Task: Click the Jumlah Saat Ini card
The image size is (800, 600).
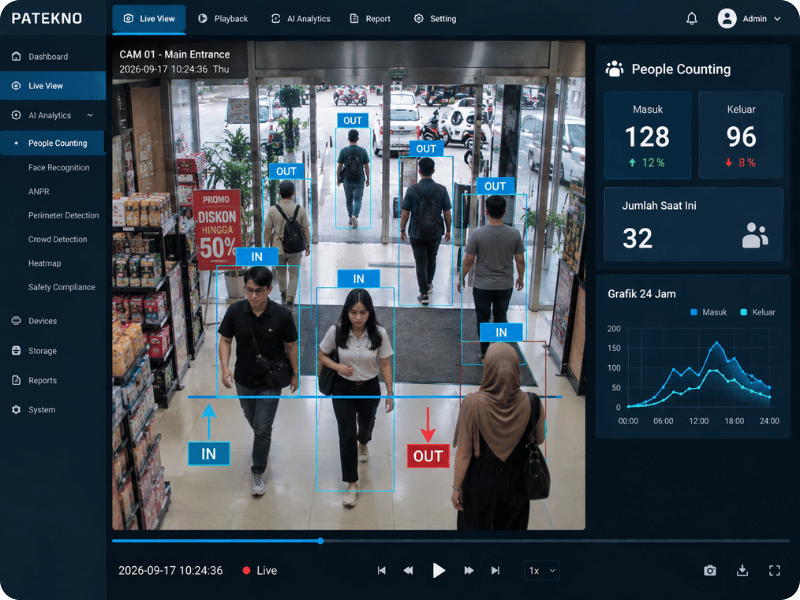Action: point(693,224)
